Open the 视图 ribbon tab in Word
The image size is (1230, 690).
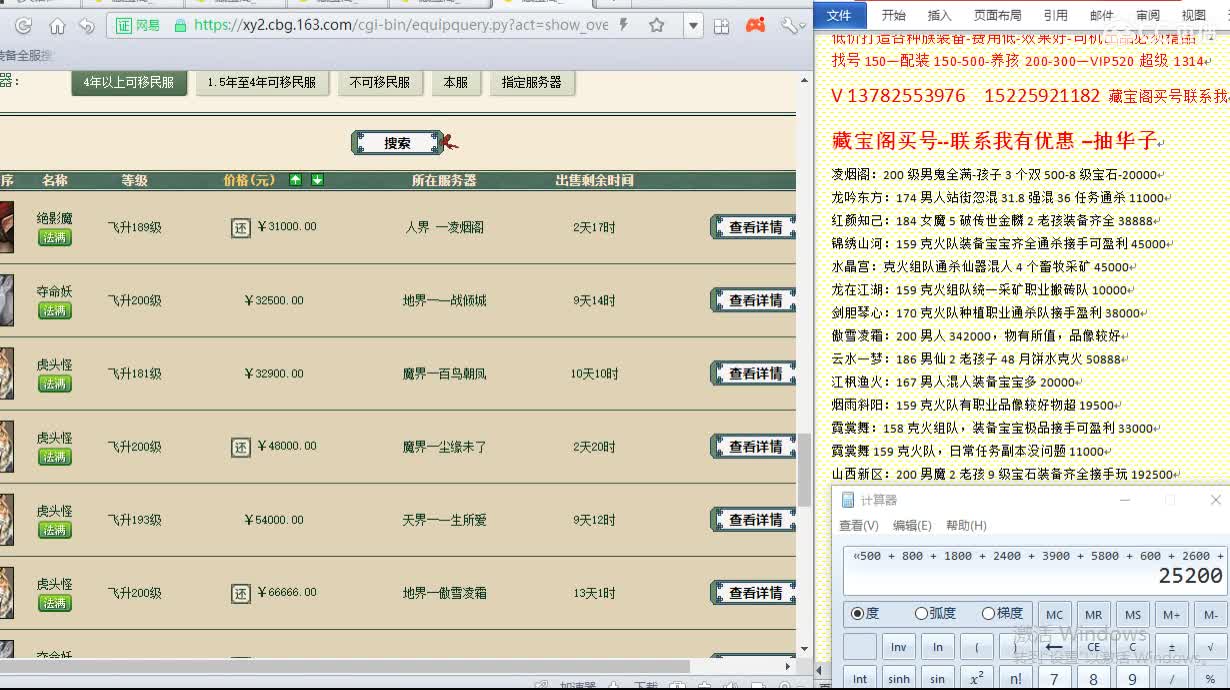coord(1194,15)
